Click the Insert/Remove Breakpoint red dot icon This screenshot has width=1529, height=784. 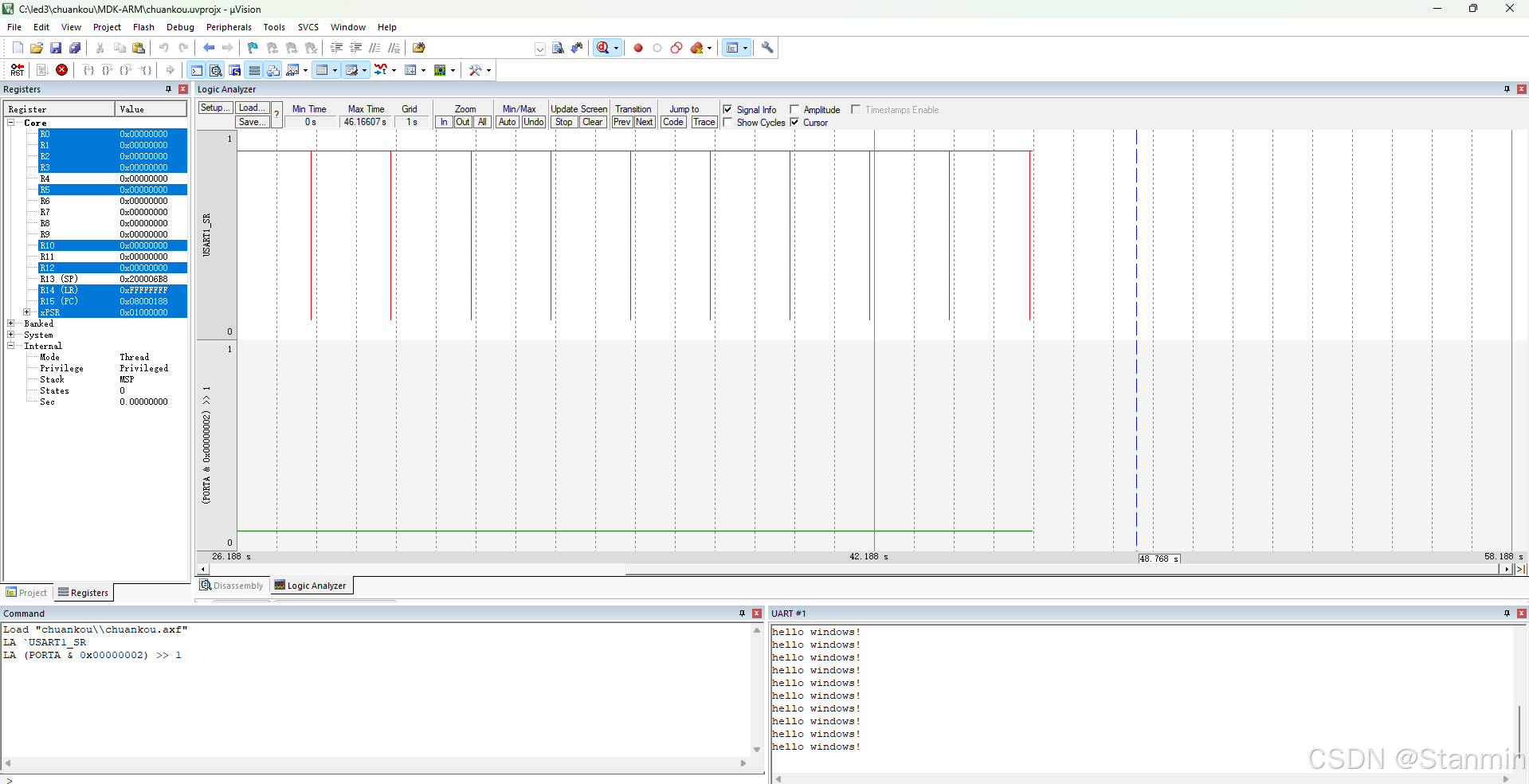point(638,48)
